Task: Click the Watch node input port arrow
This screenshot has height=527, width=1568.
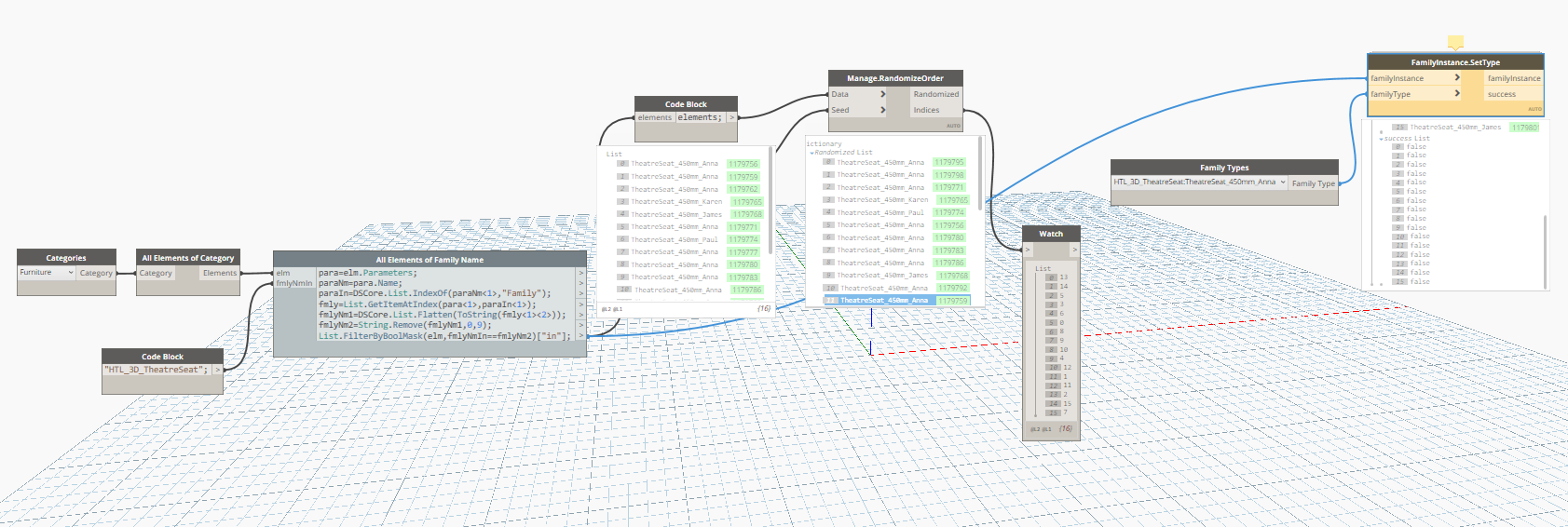Action: pyautogui.click(x=1028, y=250)
